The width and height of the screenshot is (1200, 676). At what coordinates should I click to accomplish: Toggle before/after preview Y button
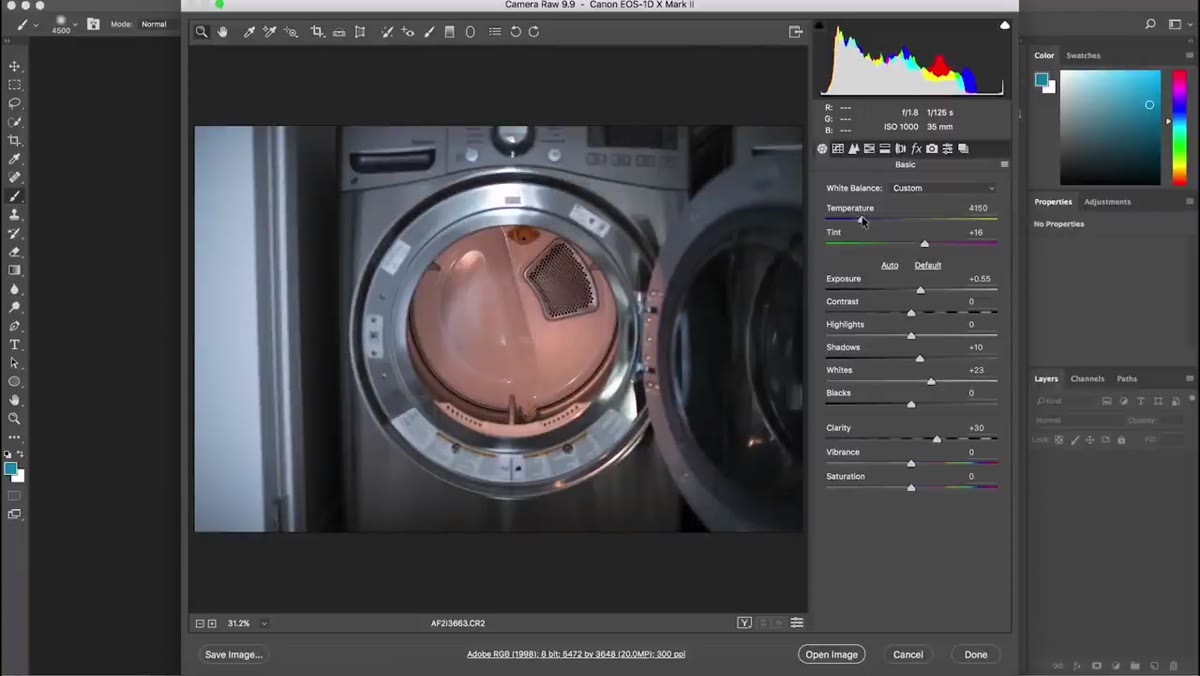coord(744,623)
